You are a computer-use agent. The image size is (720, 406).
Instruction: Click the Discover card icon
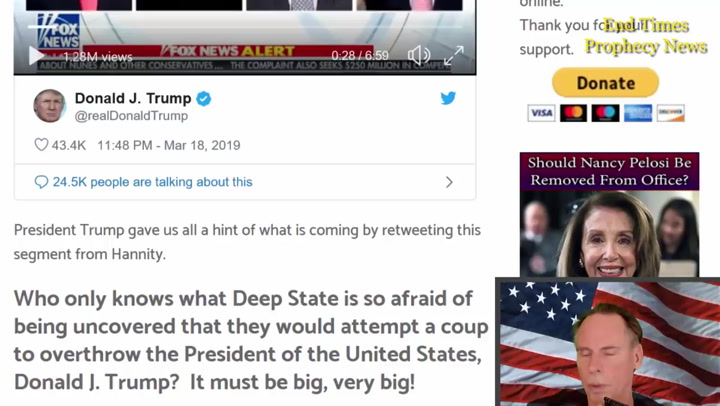[x=670, y=113]
